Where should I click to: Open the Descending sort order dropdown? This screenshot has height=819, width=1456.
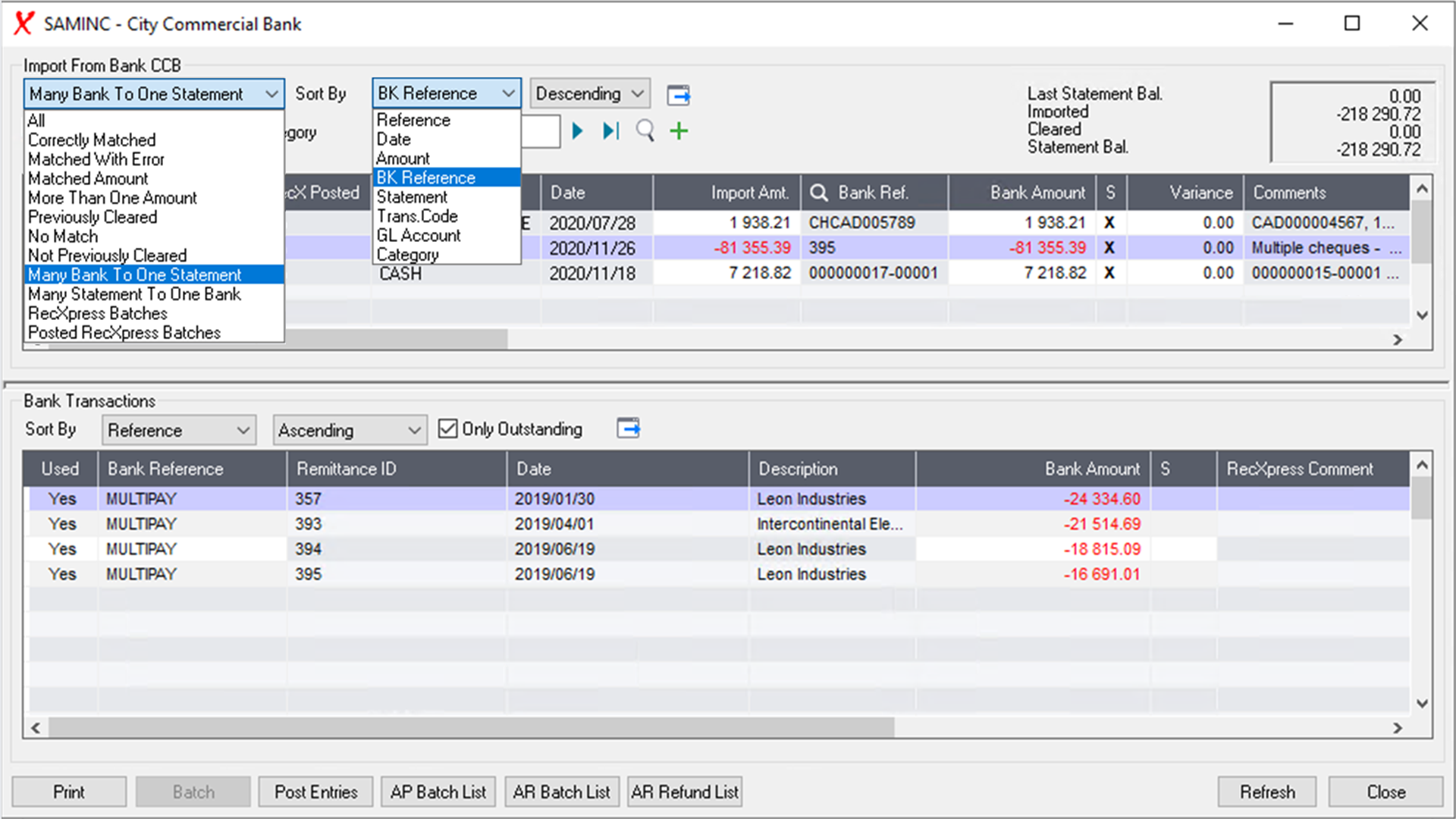(x=590, y=94)
